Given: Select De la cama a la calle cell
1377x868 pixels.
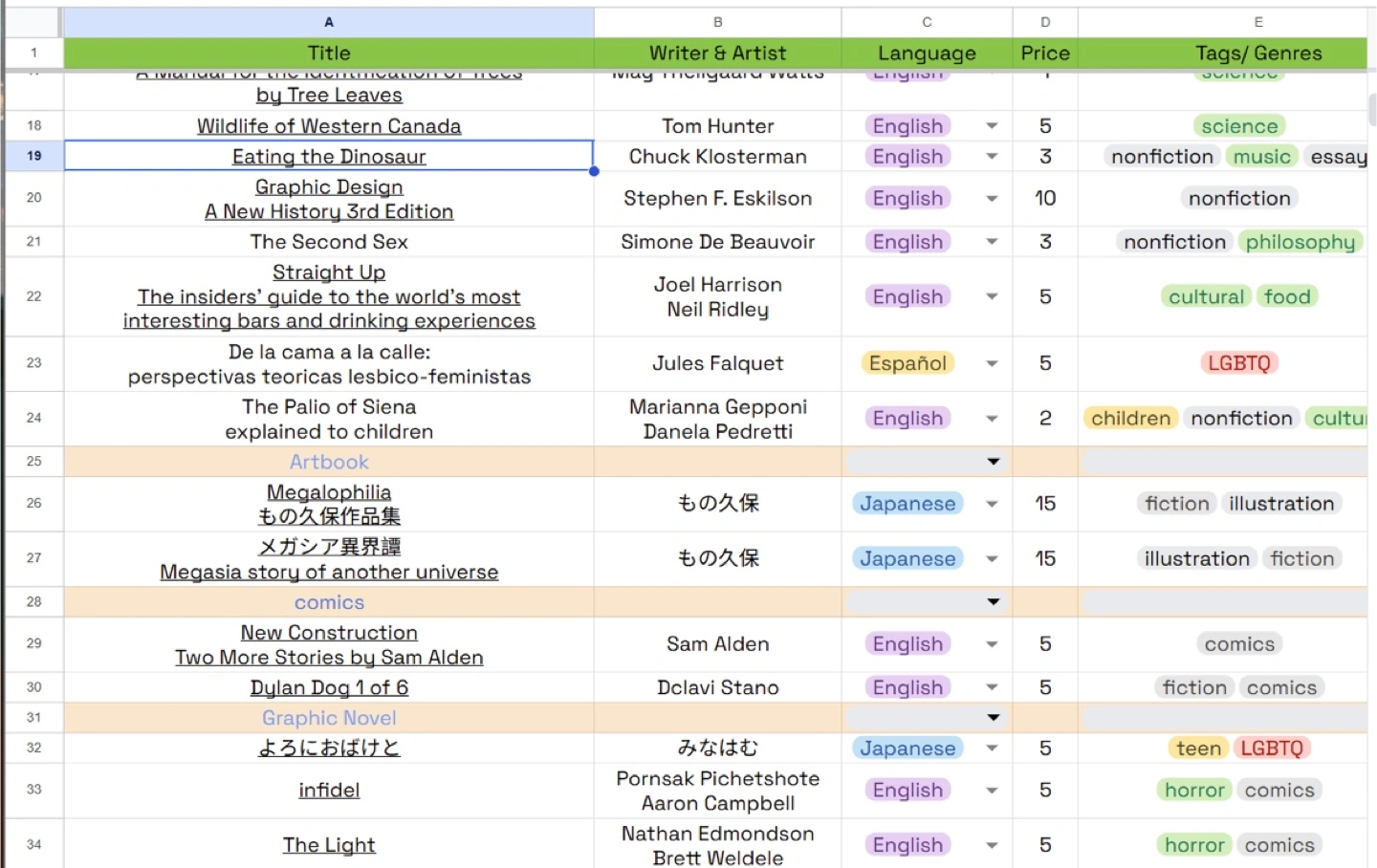Looking at the screenshot, I should coord(329,364).
